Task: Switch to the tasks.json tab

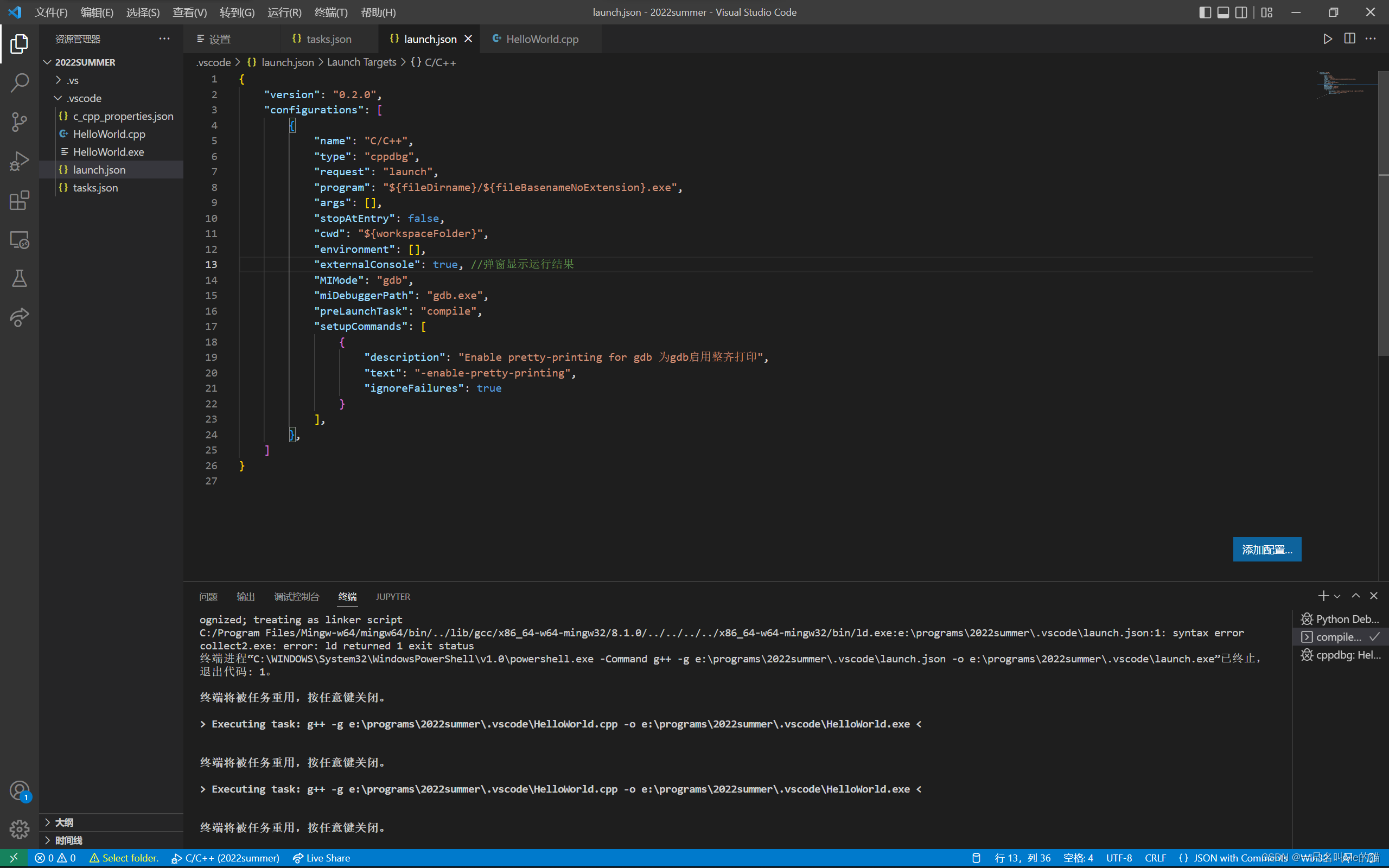Action: click(329, 39)
